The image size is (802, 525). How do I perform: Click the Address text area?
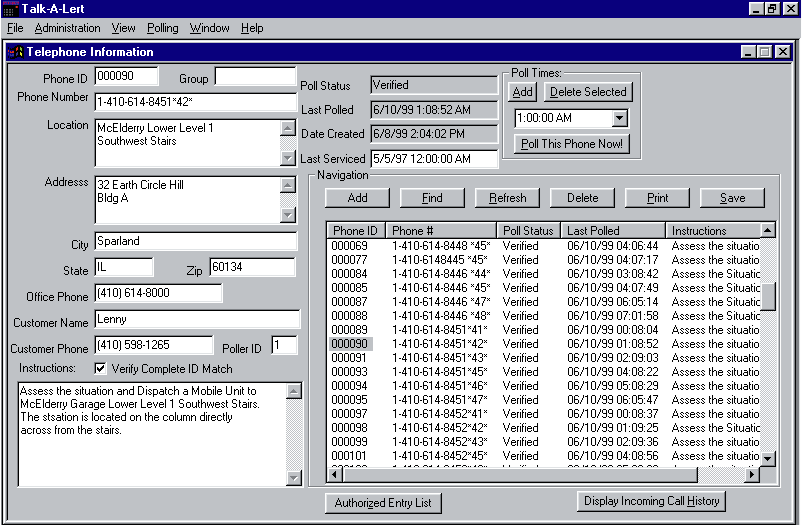188,200
